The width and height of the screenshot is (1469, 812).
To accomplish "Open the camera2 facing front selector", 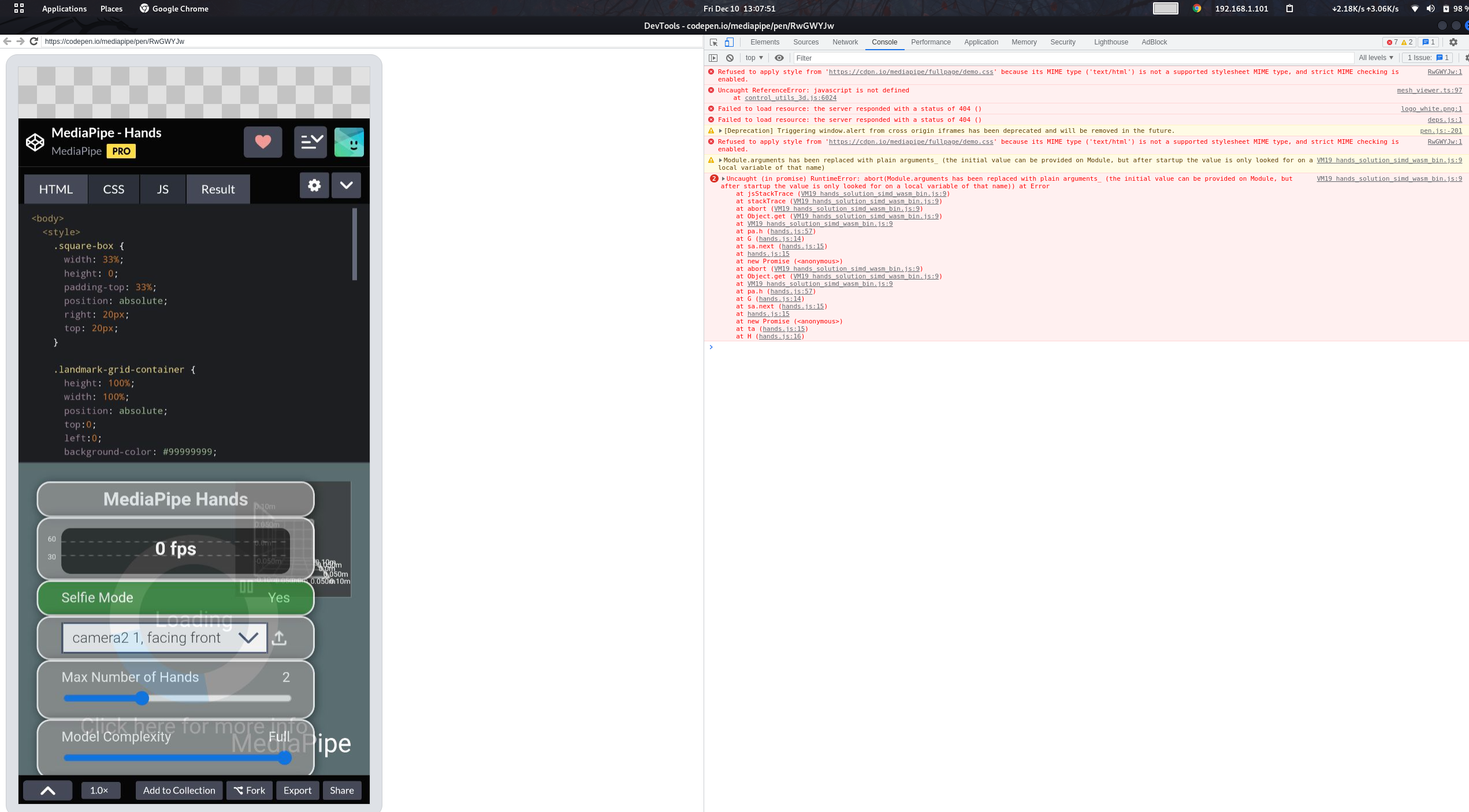I will click(x=163, y=638).
